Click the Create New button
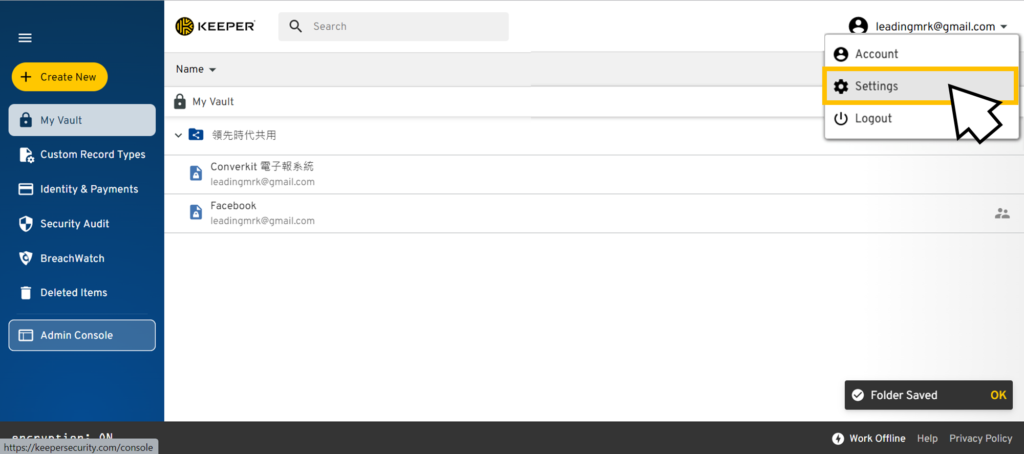 pos(59,77)
